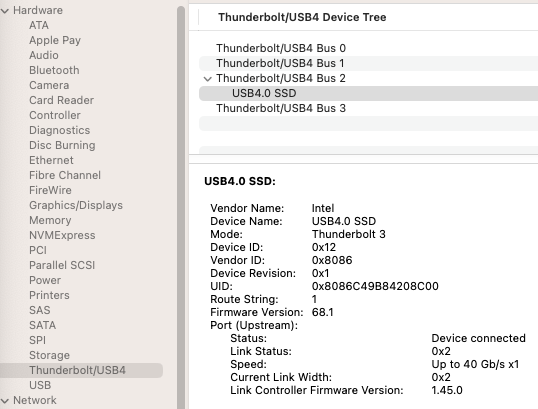Click the Mode value Thunderbolt 3
This screenshot has height=409, width=538.
349,234
